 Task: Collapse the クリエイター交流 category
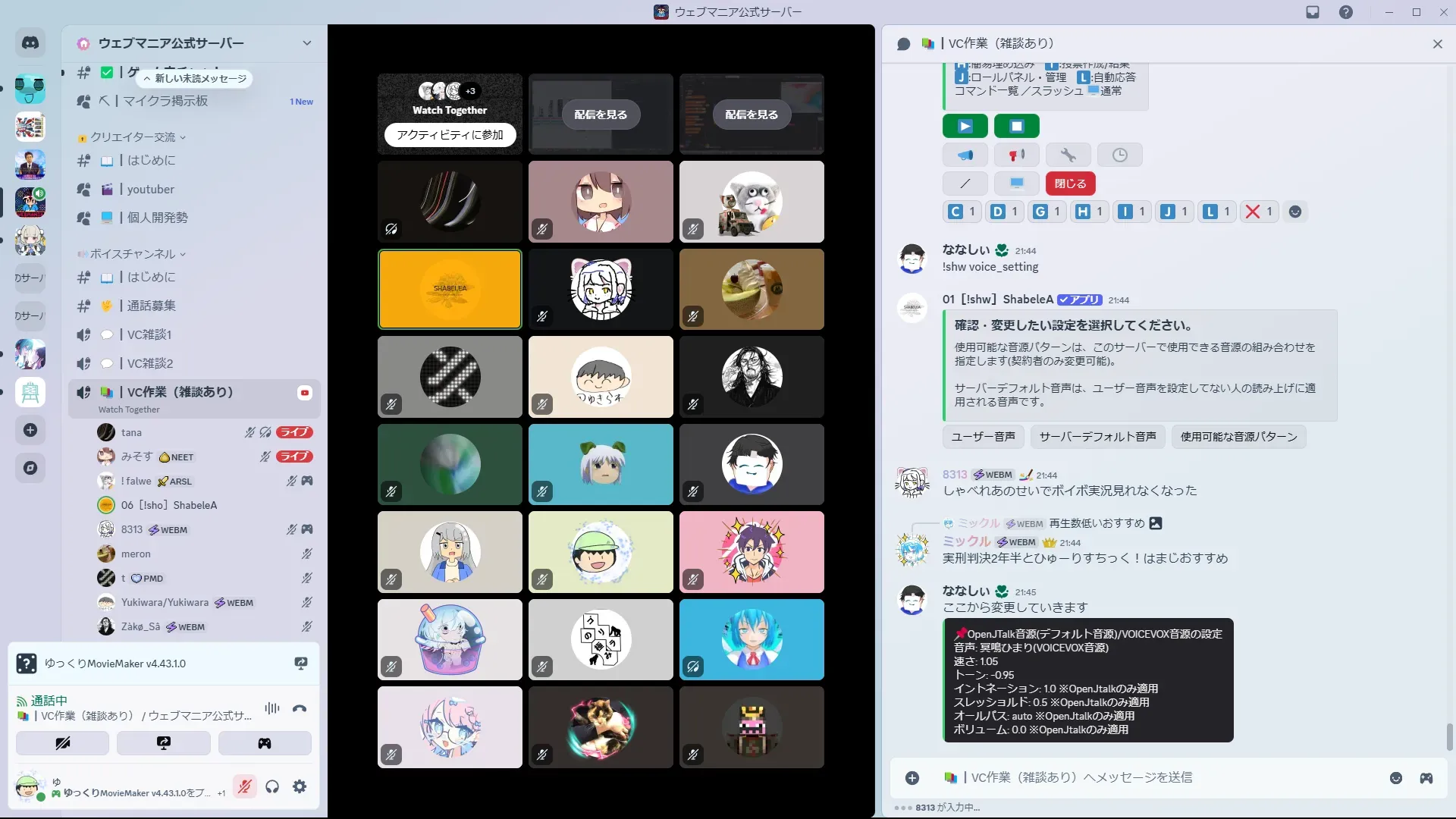click(133, 137)
